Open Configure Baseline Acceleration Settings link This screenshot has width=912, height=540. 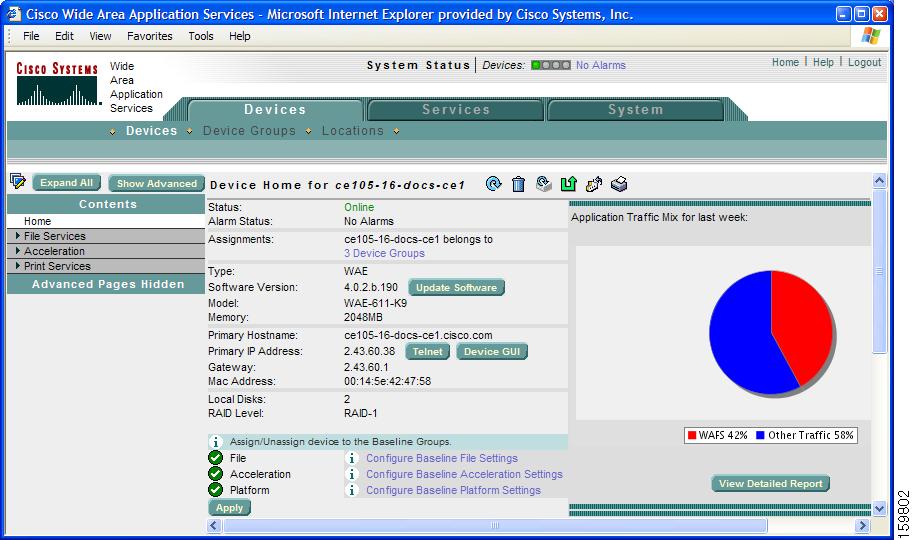464,474
